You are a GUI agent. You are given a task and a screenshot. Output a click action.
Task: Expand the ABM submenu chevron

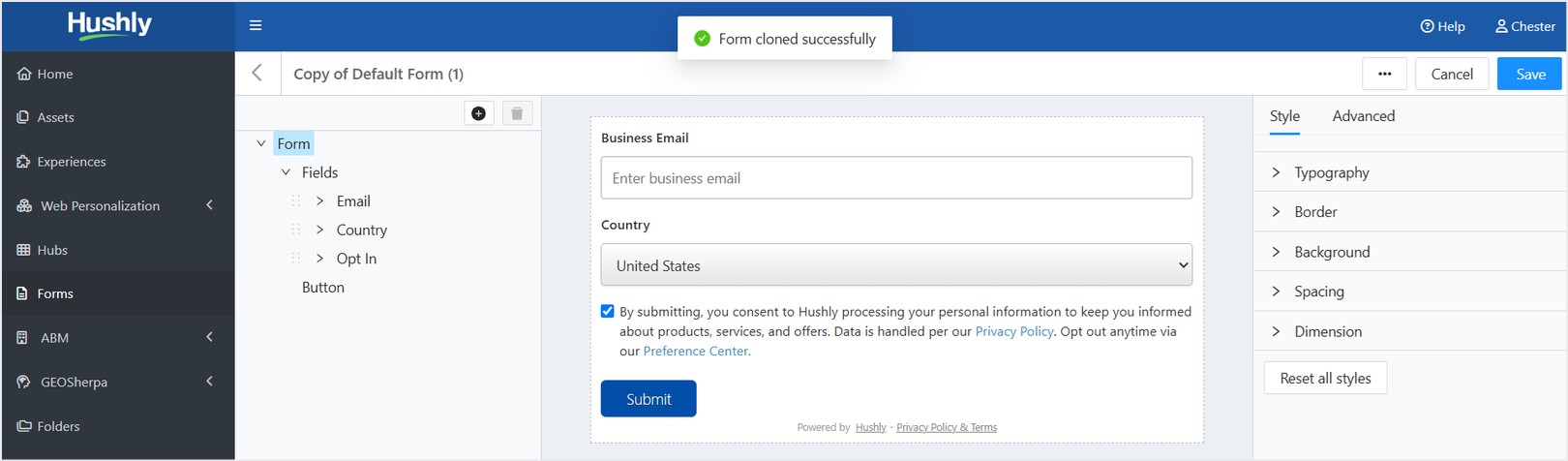(x=209, y=337)
